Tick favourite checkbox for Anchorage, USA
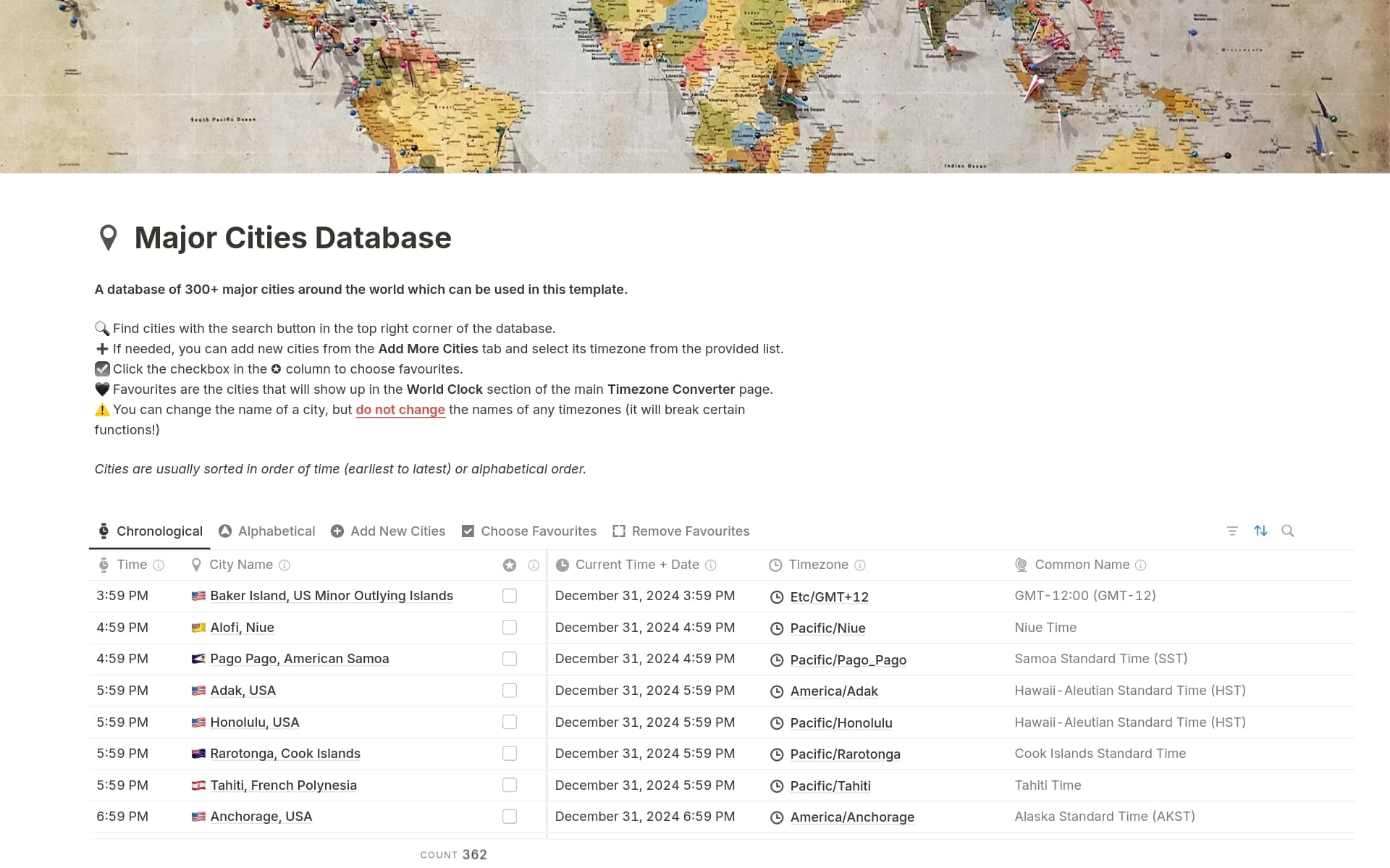Viewport: 1390px width, 868px height. pyautogui.click(x=510, y=817)
